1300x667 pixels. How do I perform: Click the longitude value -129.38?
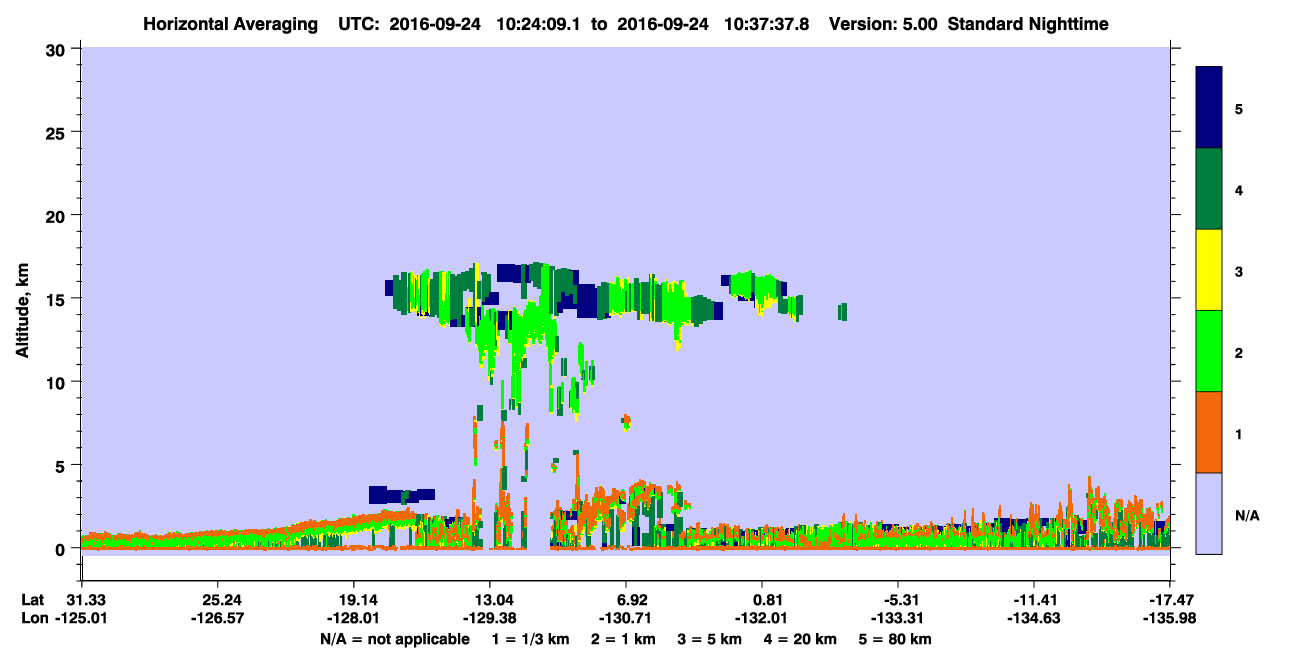click(489, 619)
